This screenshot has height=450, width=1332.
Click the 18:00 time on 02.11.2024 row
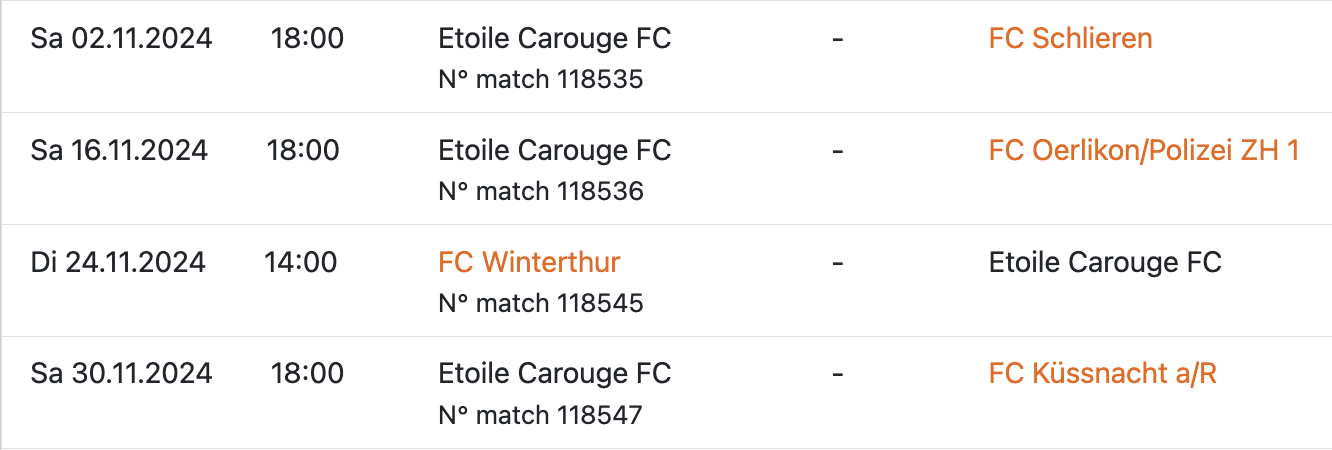[307, 39]
